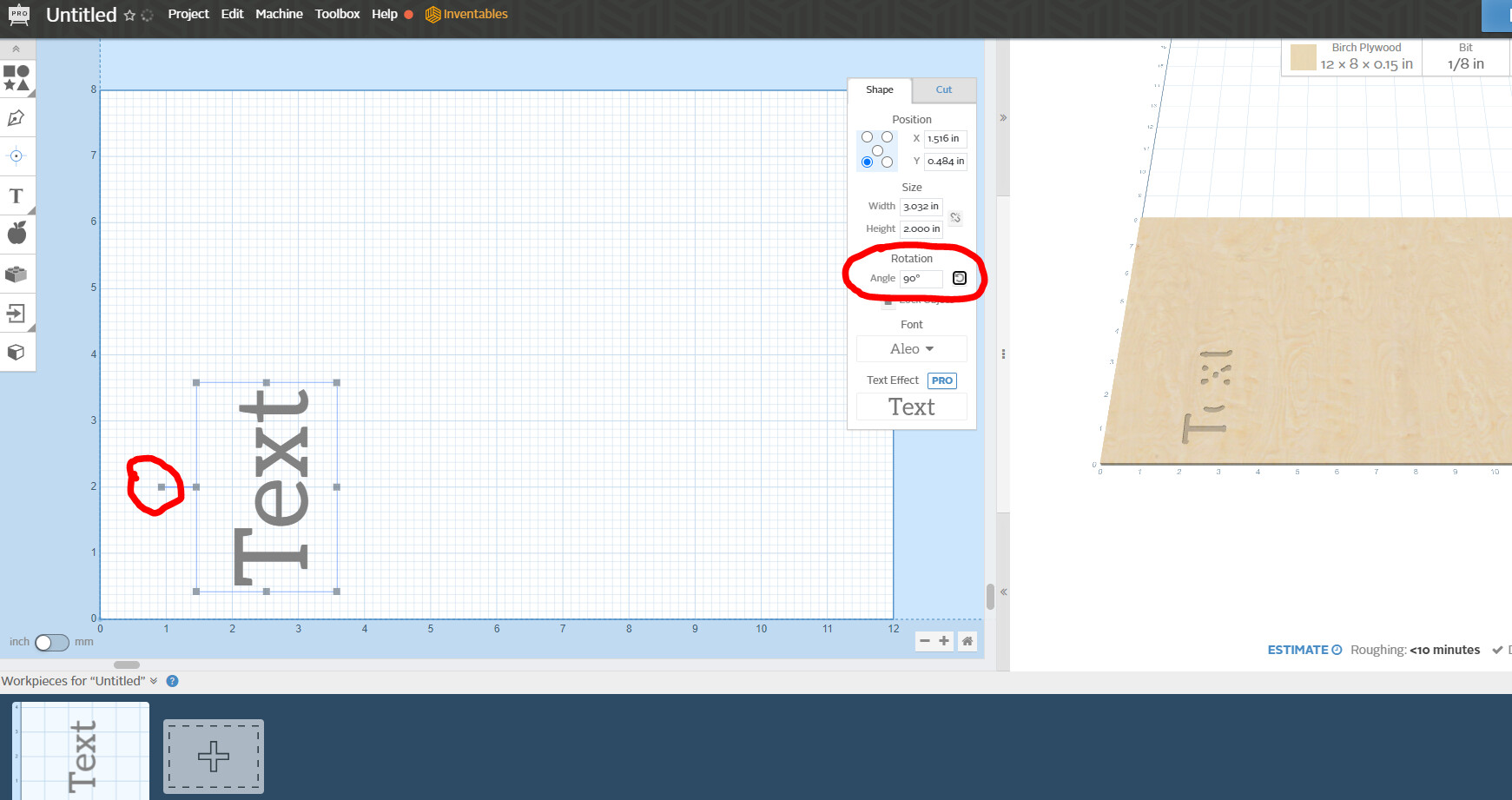The height and width of the screenshot is (800, 1512).
Task: Reset canvas view with the home icon
Action: coord(967,641)
